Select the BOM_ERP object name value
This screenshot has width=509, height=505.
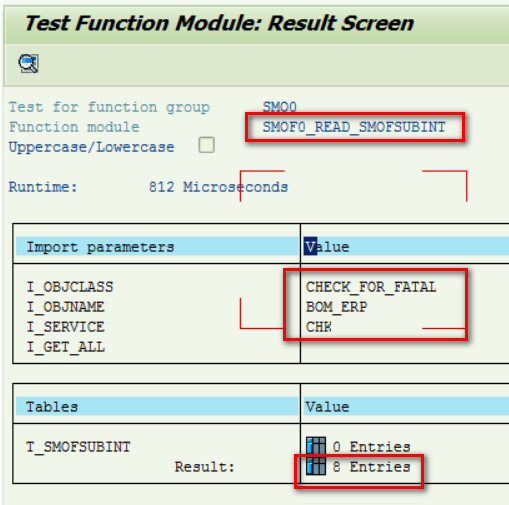(x=336, y=307)
